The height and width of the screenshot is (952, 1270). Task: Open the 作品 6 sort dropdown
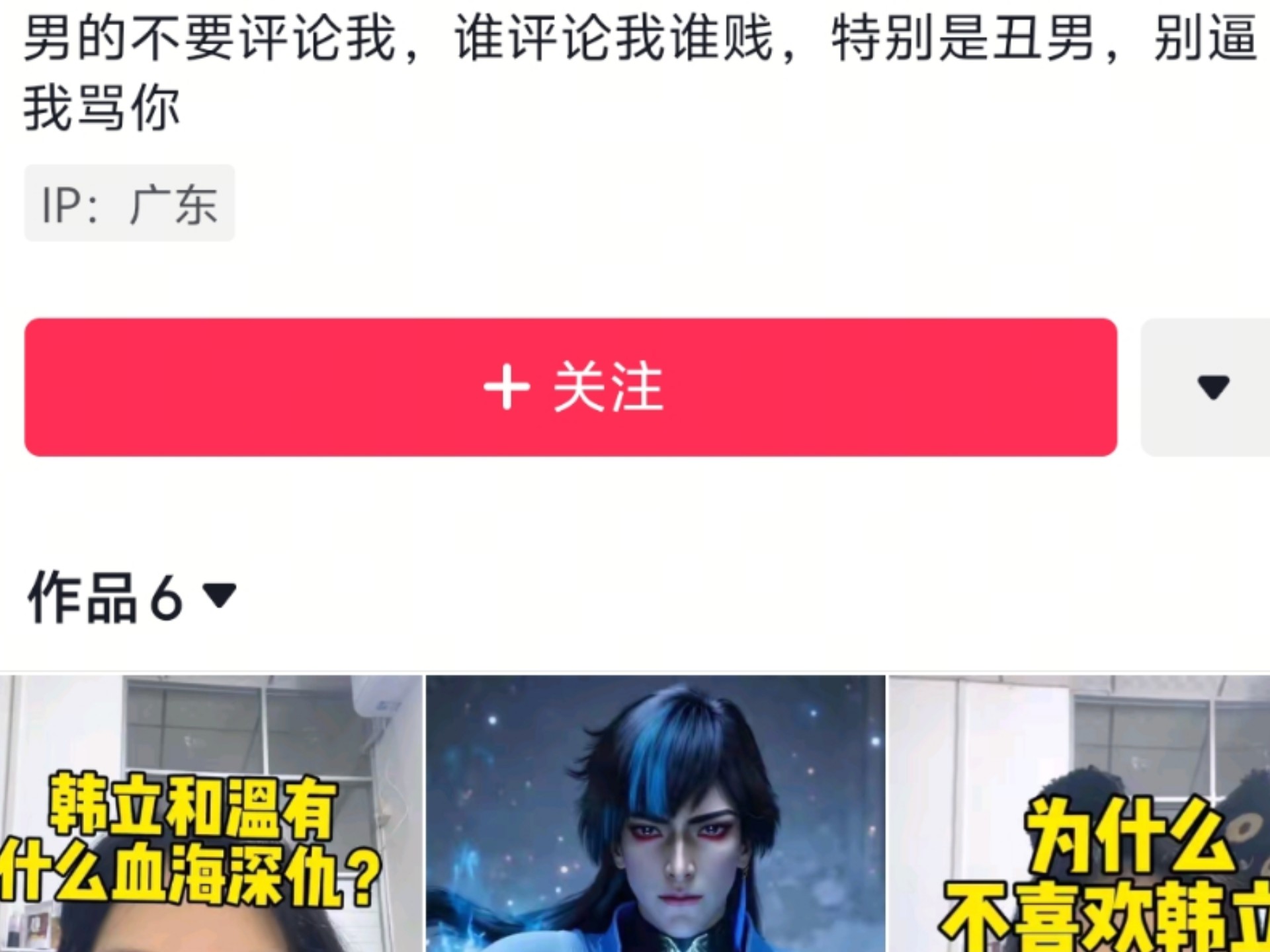tap(132, 597)
